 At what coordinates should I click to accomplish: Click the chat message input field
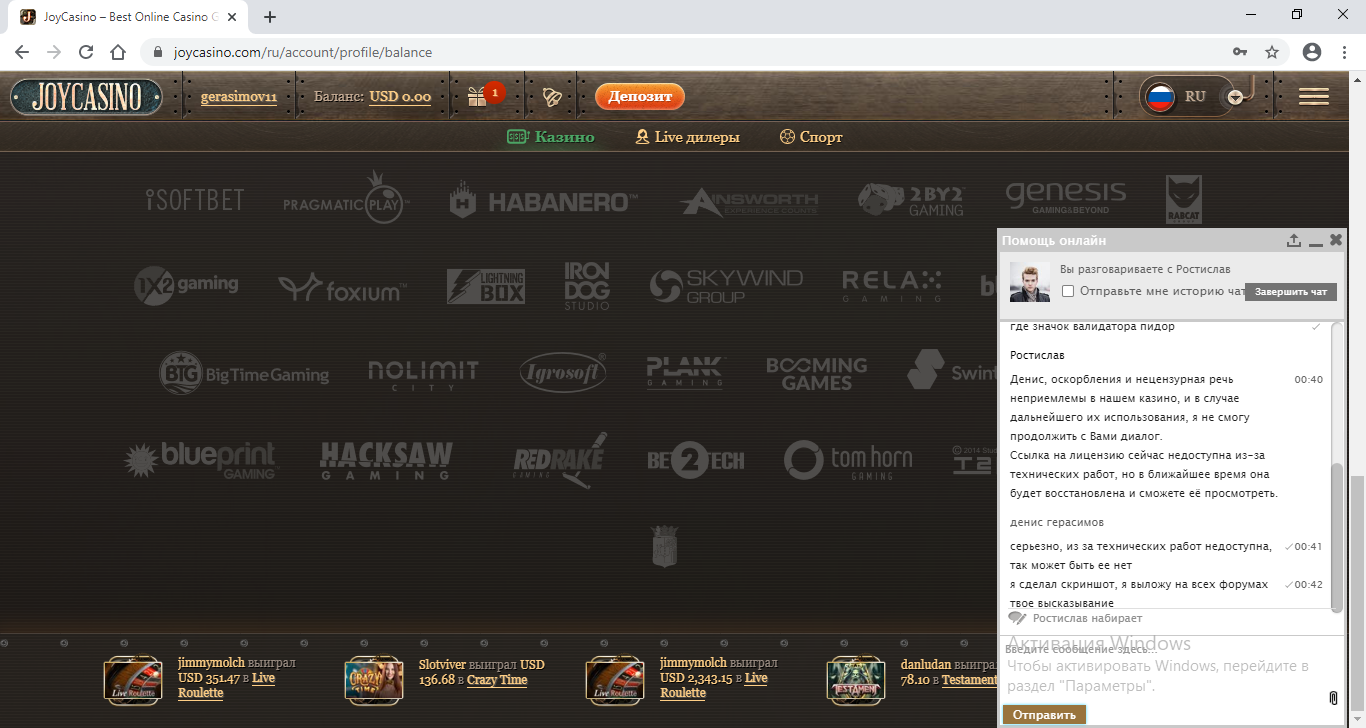click(x=1160, y=670)
